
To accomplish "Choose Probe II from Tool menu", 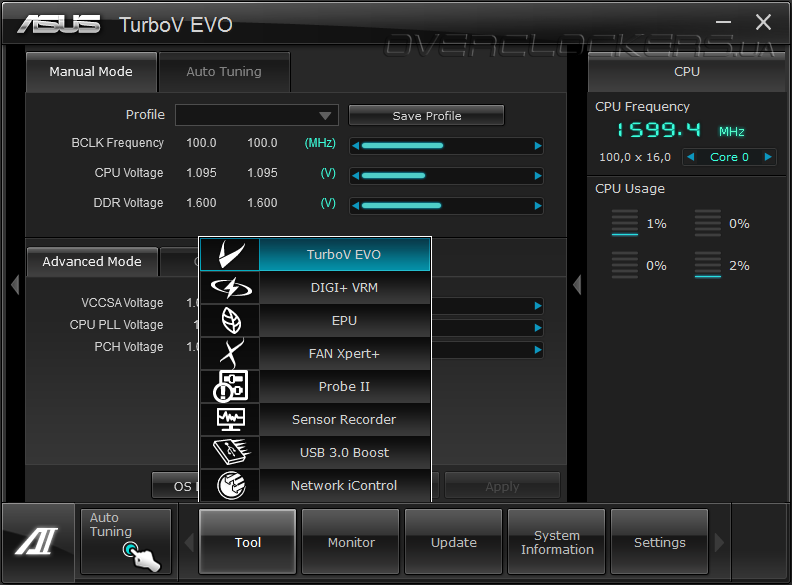I will pos(344,386).
